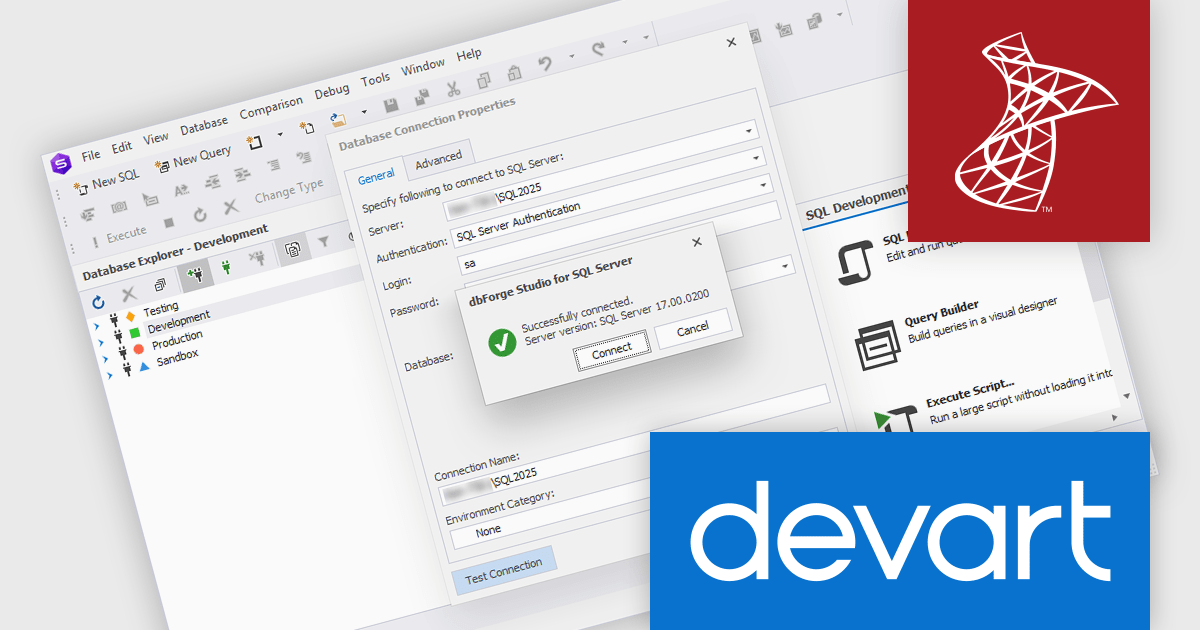The width and height of the screenshot is (1200, 630).
Task: Select the Production connection
Action: pos(177,339)
